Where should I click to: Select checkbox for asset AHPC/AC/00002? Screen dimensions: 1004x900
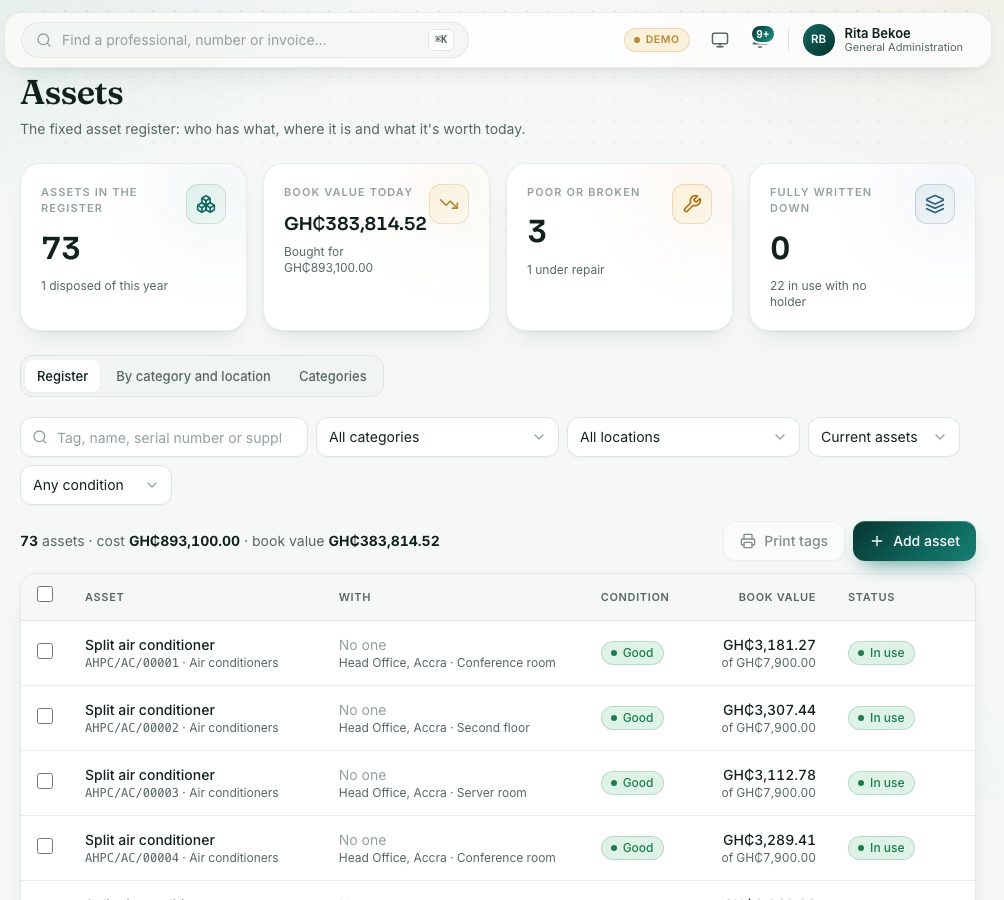(45, 716)
